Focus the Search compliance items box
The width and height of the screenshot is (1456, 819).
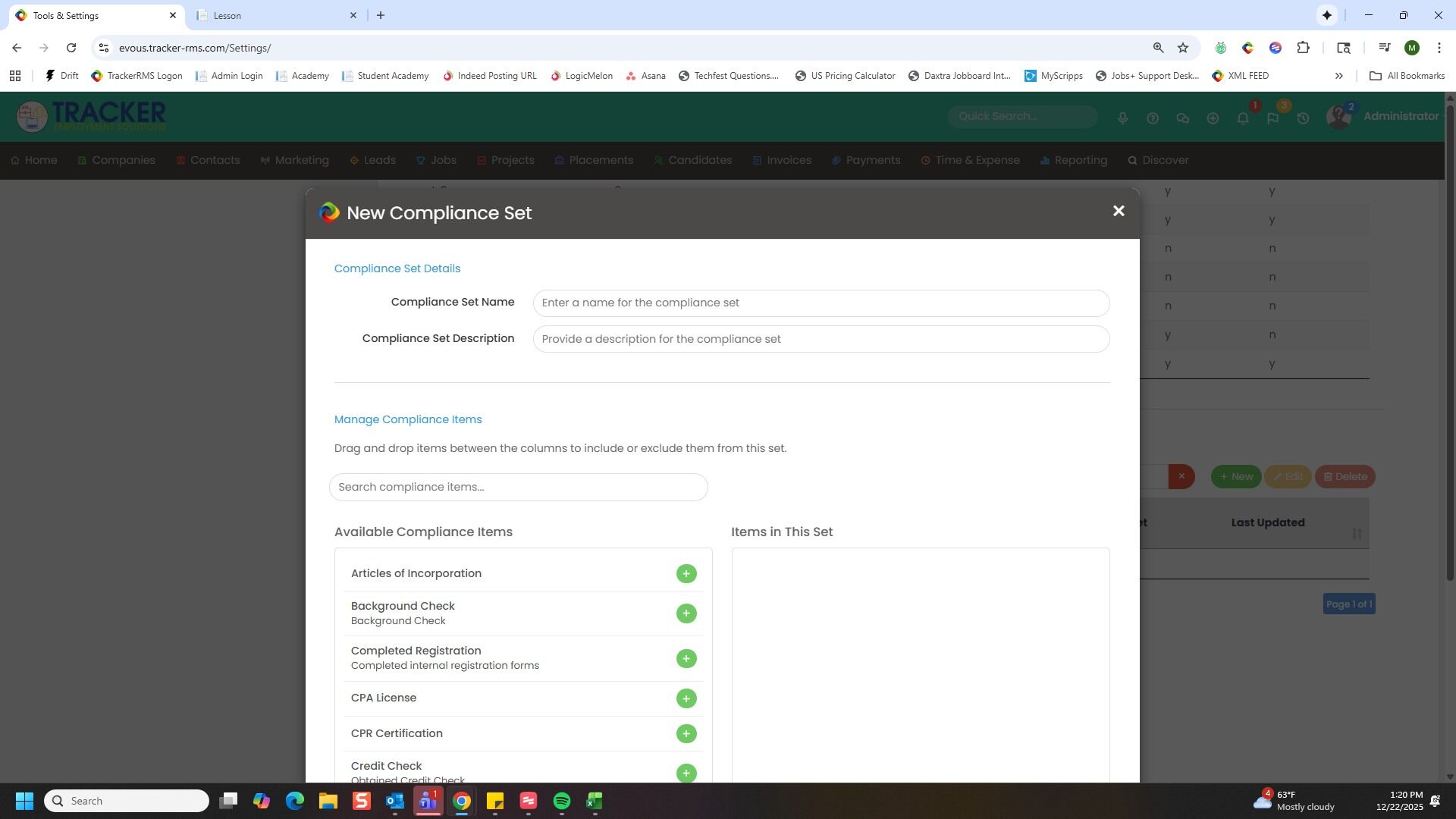518,487
